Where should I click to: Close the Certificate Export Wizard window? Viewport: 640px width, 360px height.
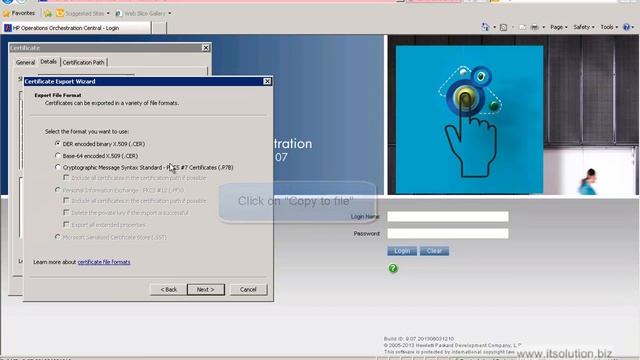pos(267,81)
